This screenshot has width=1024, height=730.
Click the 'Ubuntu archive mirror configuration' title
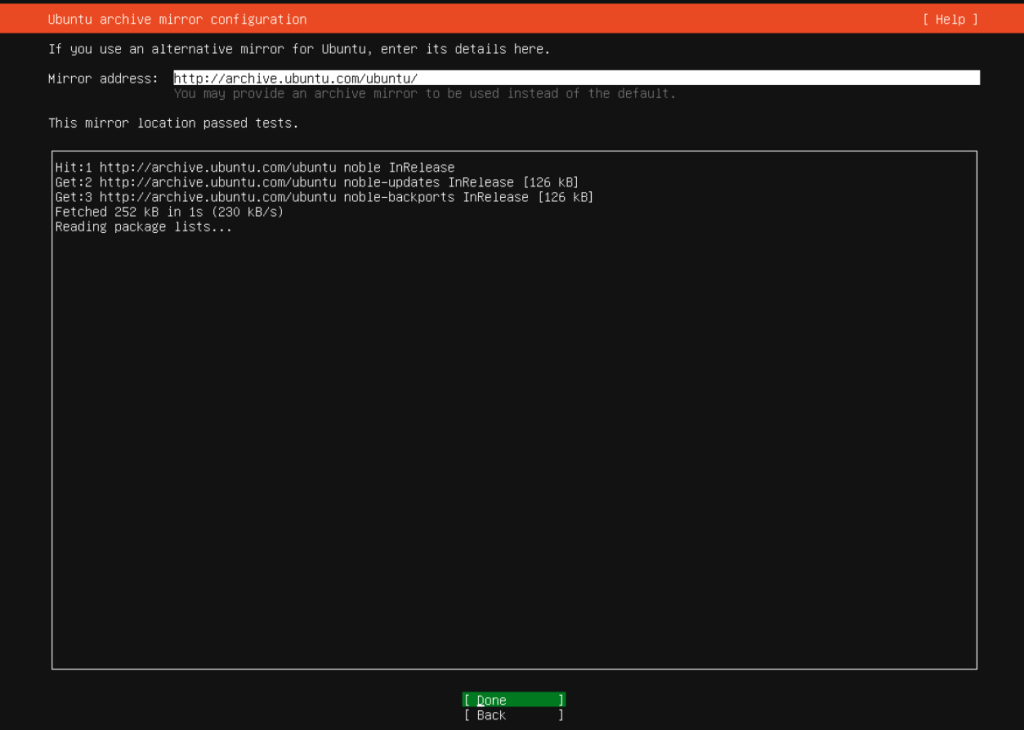point(177,20)
